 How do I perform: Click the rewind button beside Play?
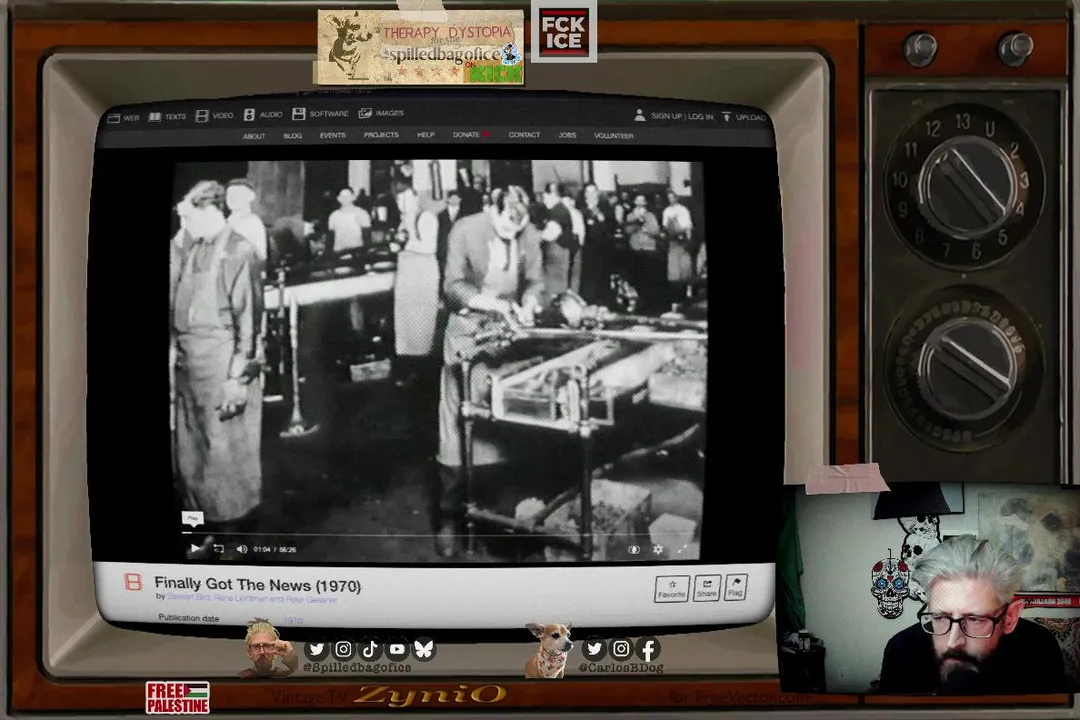pos(218,549)
